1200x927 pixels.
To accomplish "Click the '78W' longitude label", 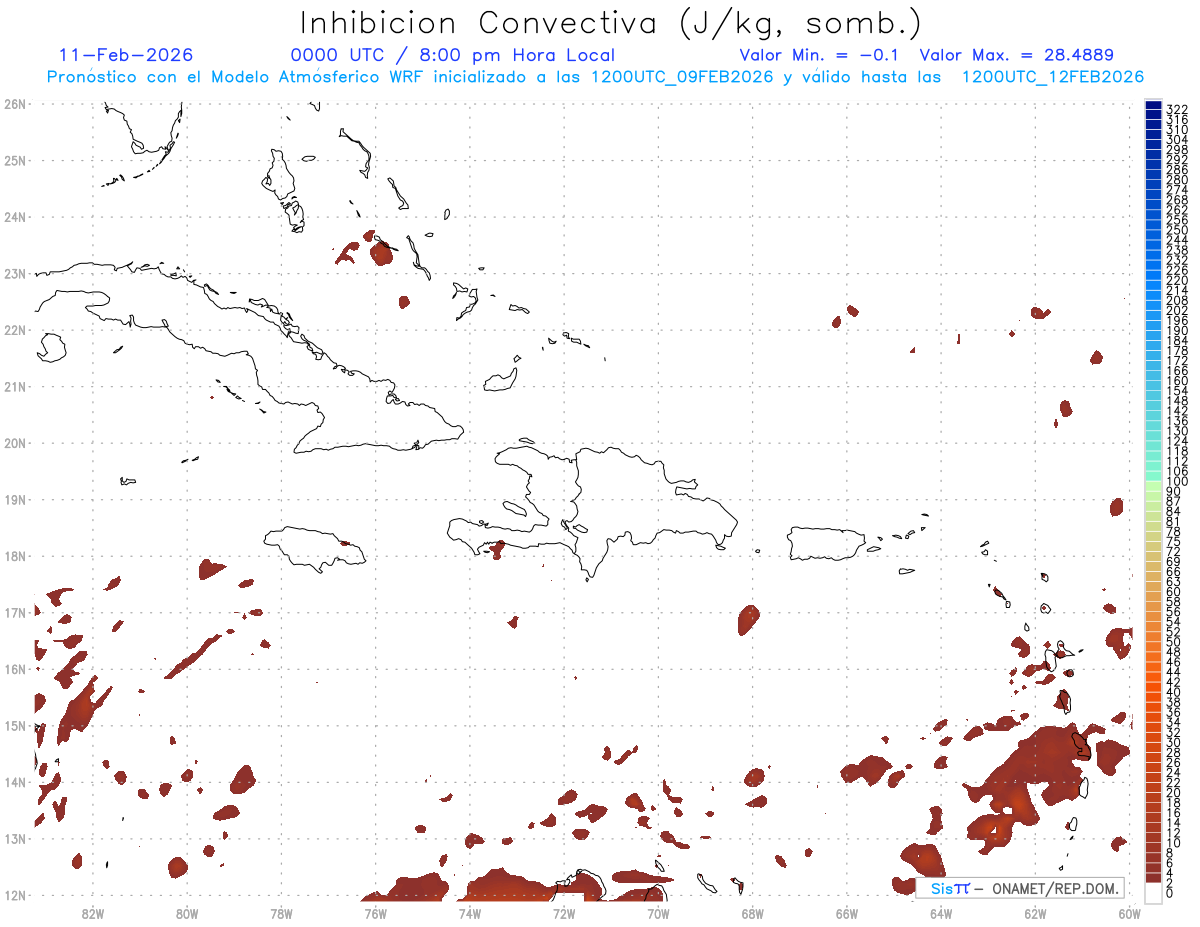I will (281, 913).
